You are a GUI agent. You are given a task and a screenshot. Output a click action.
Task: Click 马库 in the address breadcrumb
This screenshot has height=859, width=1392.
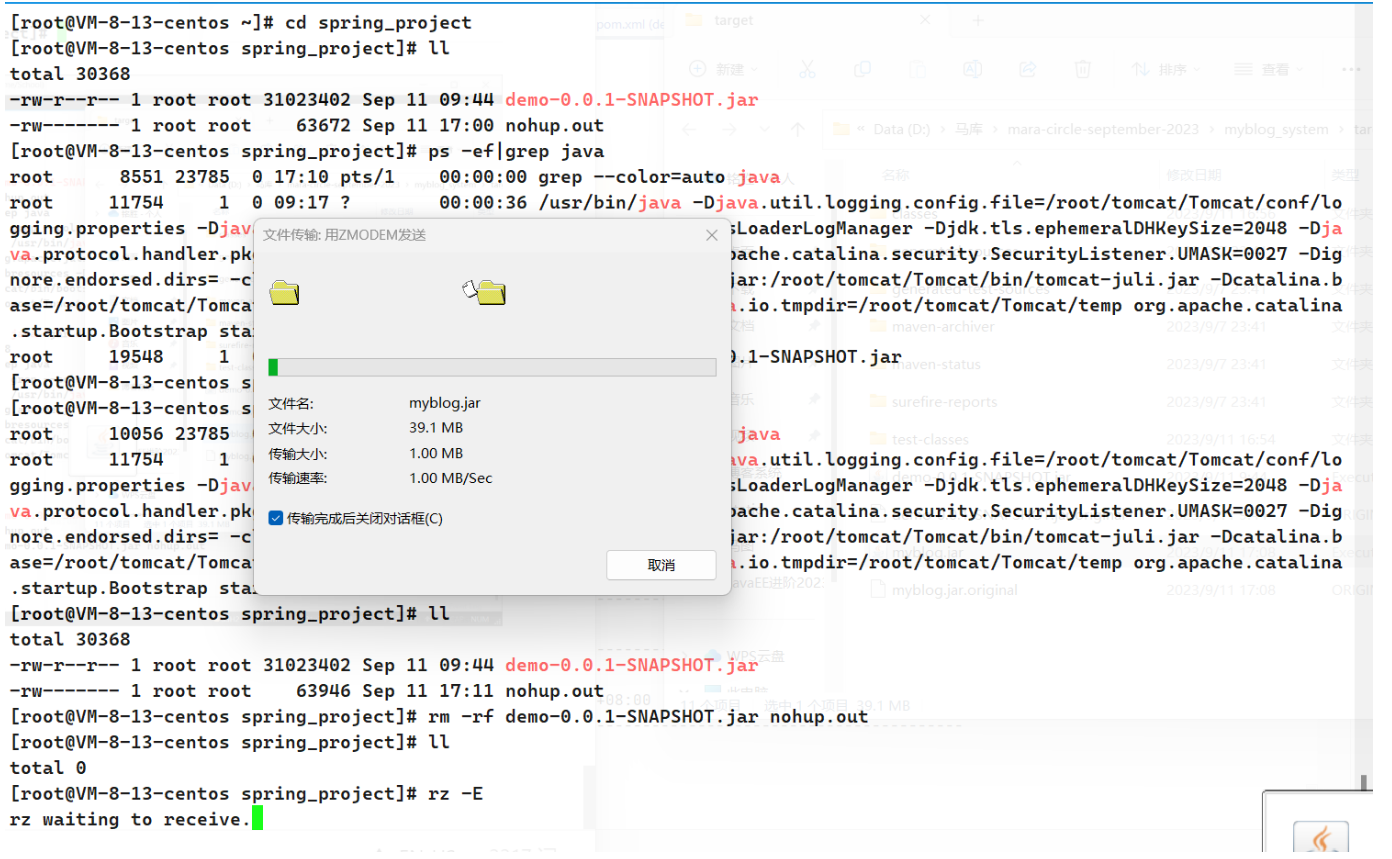(x=969, y=129)
